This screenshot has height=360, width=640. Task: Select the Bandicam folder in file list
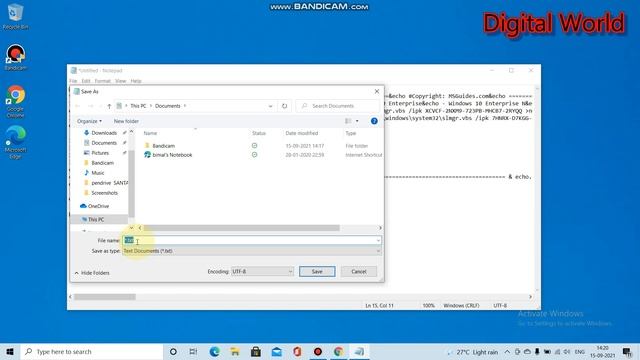pos(163,146)
